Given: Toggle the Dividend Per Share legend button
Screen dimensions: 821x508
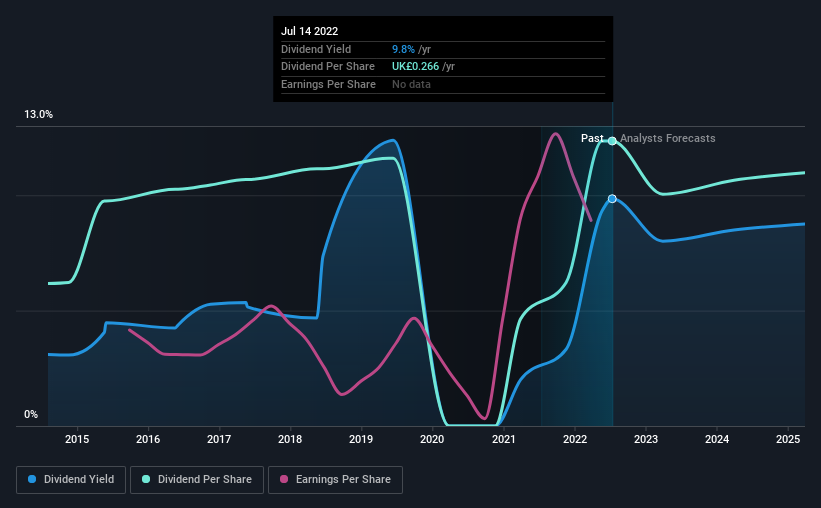Looking at the screenshot, I should click(197, 480).
